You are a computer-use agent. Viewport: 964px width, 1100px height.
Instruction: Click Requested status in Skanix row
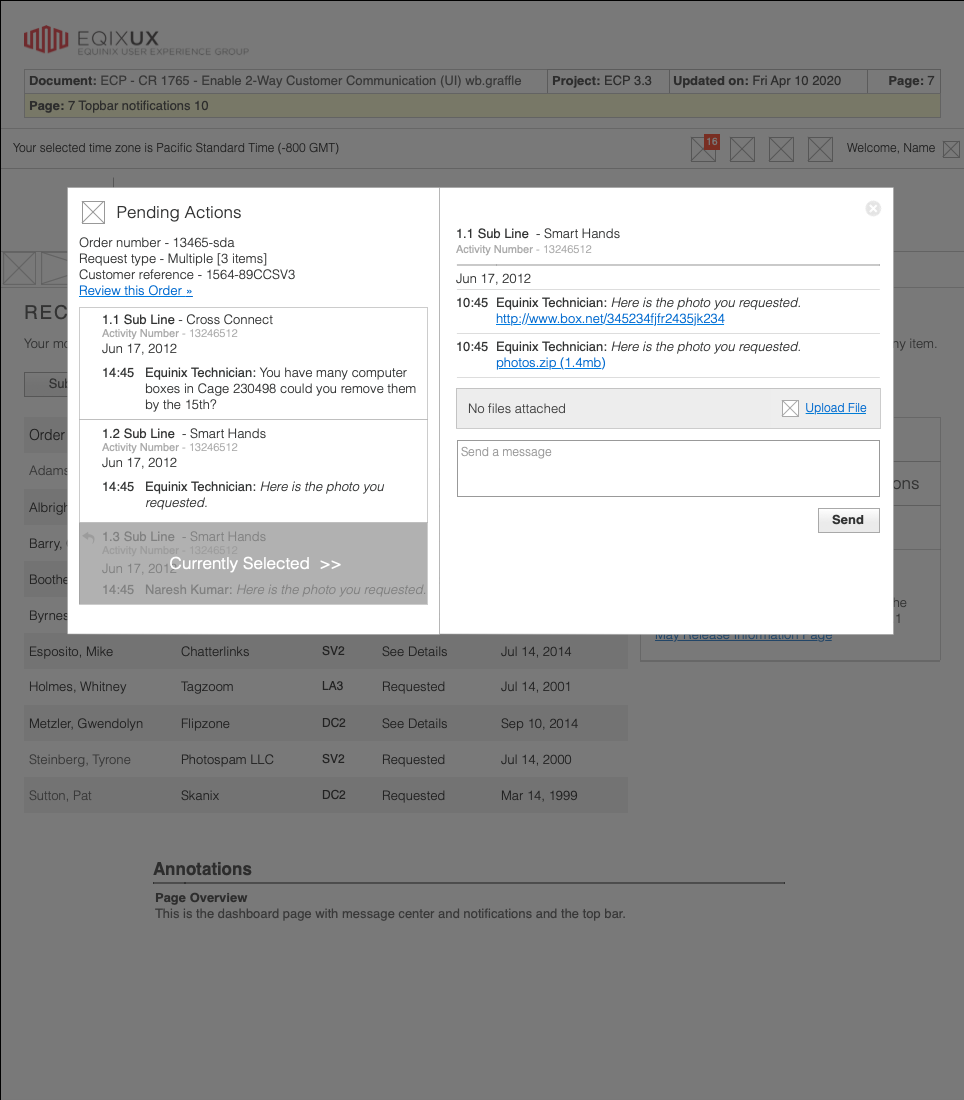click(x=413, y=796)
